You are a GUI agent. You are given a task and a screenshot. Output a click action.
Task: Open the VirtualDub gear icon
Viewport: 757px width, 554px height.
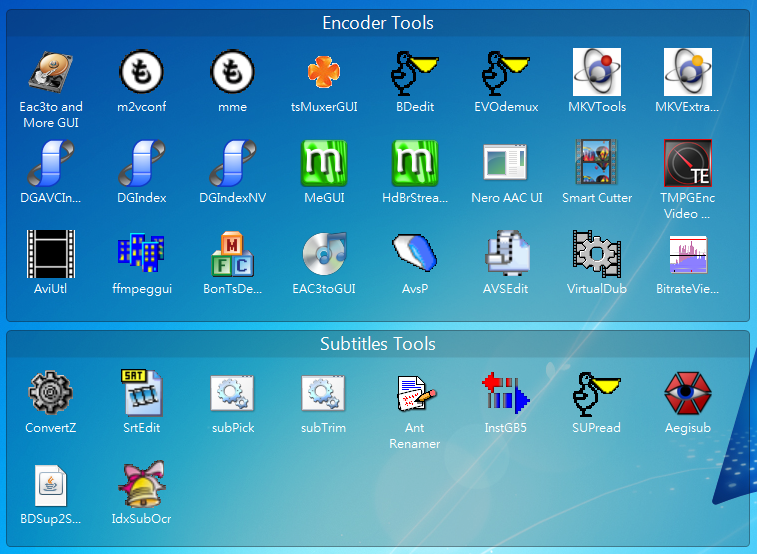pyautogui.click(x=597, y=254)
